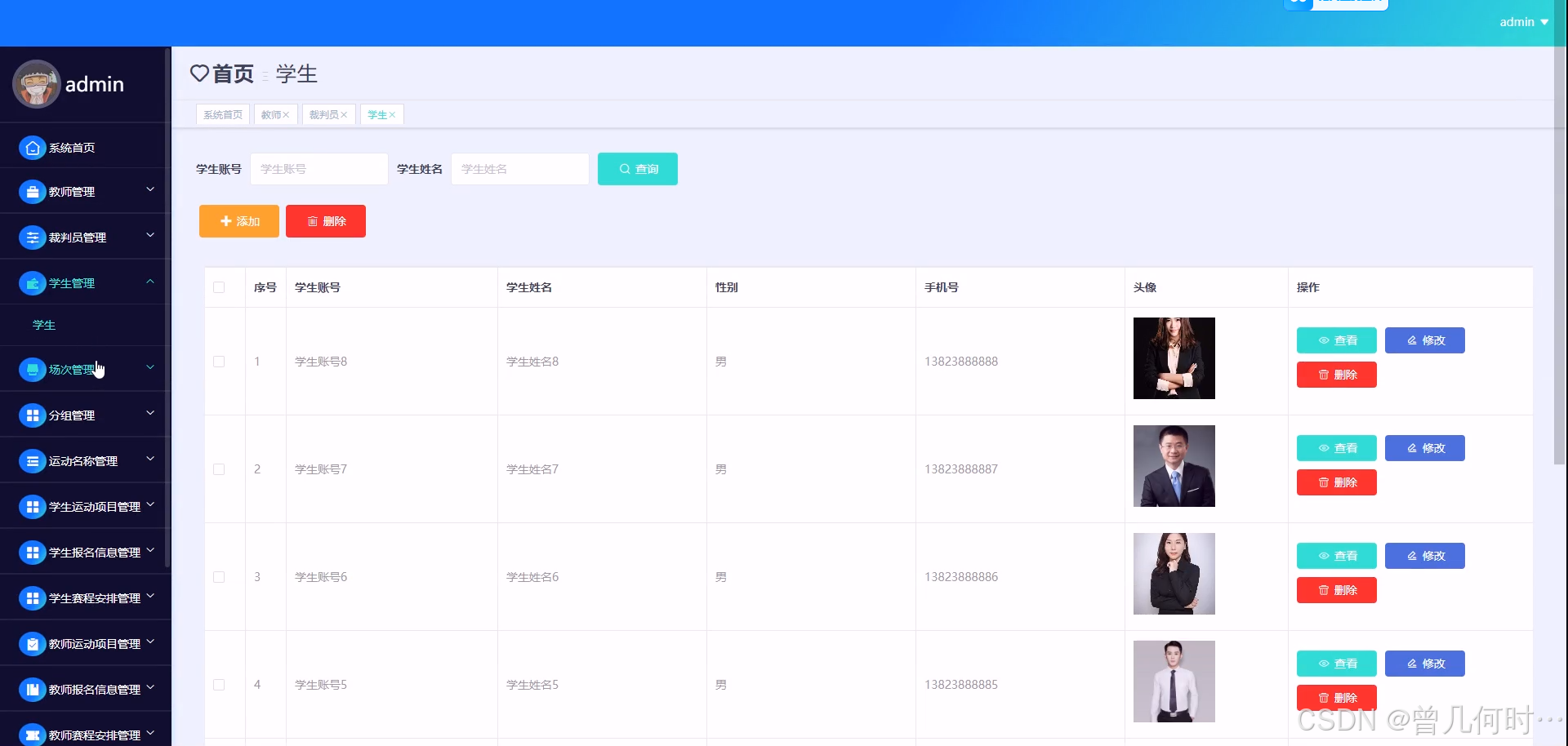
Task: Click the red batch 删除 button
Action: click(326, 221)
